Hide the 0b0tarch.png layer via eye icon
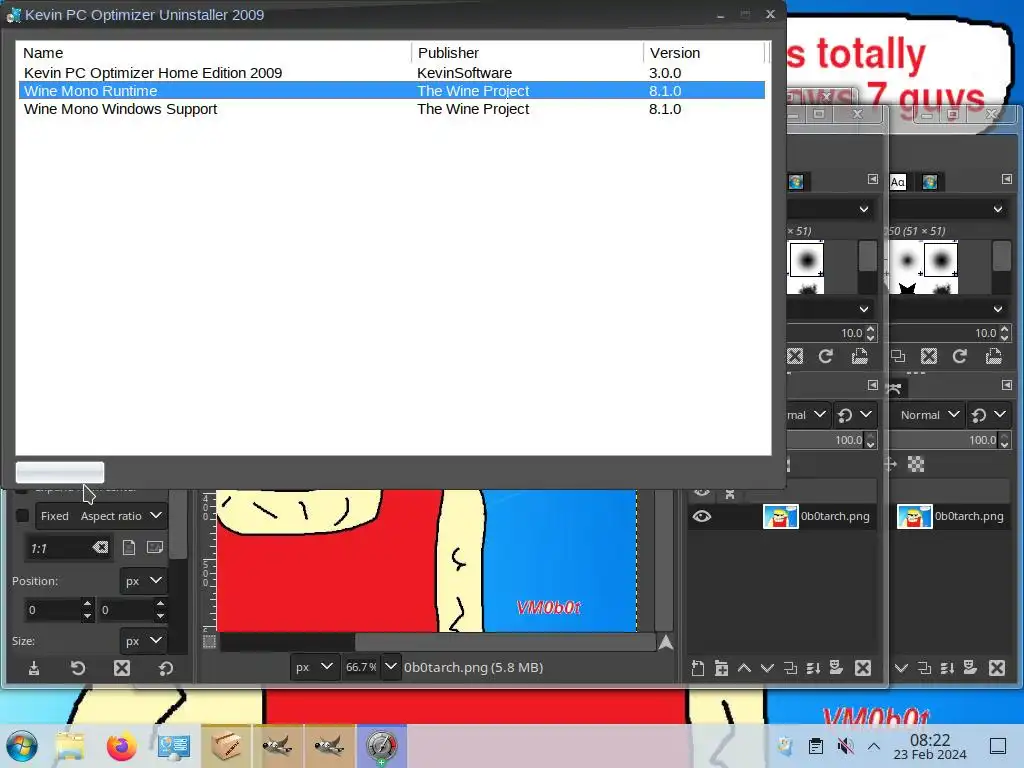The width and height of the screenshot is (1024, 768). click(x=702, y=517)
